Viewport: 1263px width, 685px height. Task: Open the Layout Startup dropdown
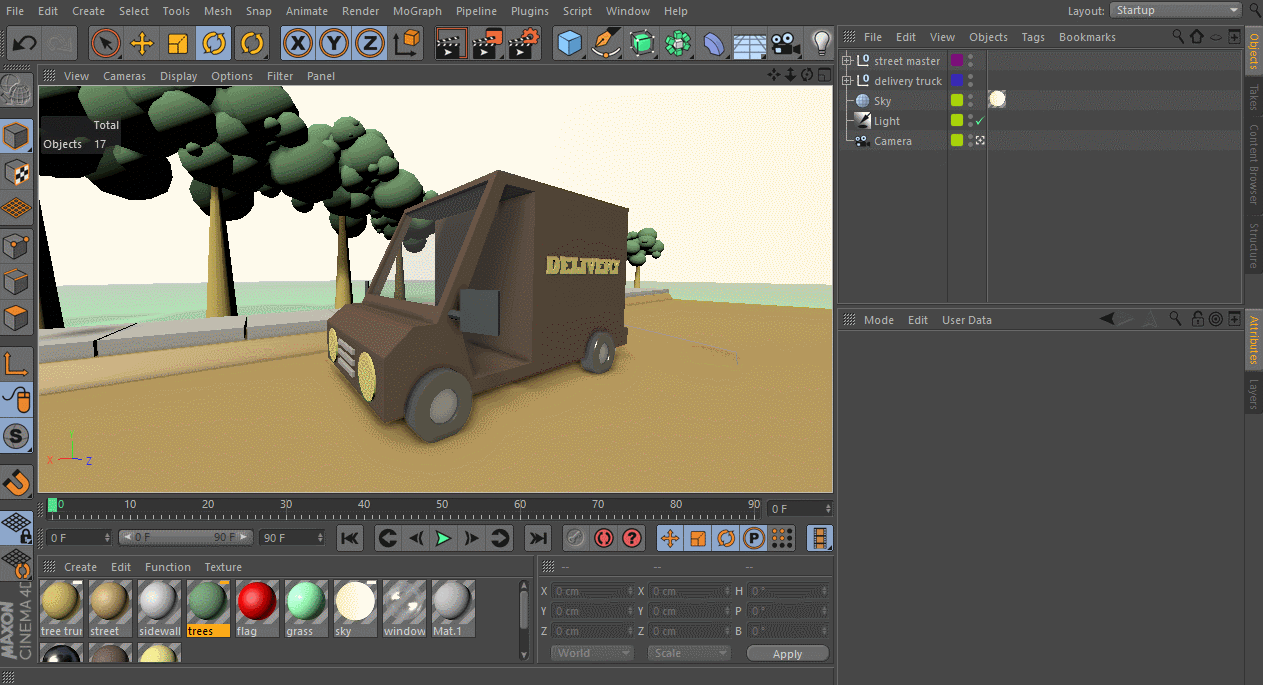point(1176,10)
